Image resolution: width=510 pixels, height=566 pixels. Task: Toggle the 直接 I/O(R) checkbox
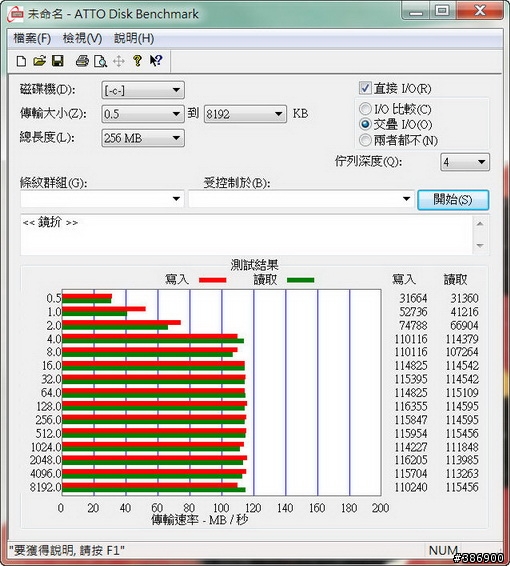click(365, 88)
